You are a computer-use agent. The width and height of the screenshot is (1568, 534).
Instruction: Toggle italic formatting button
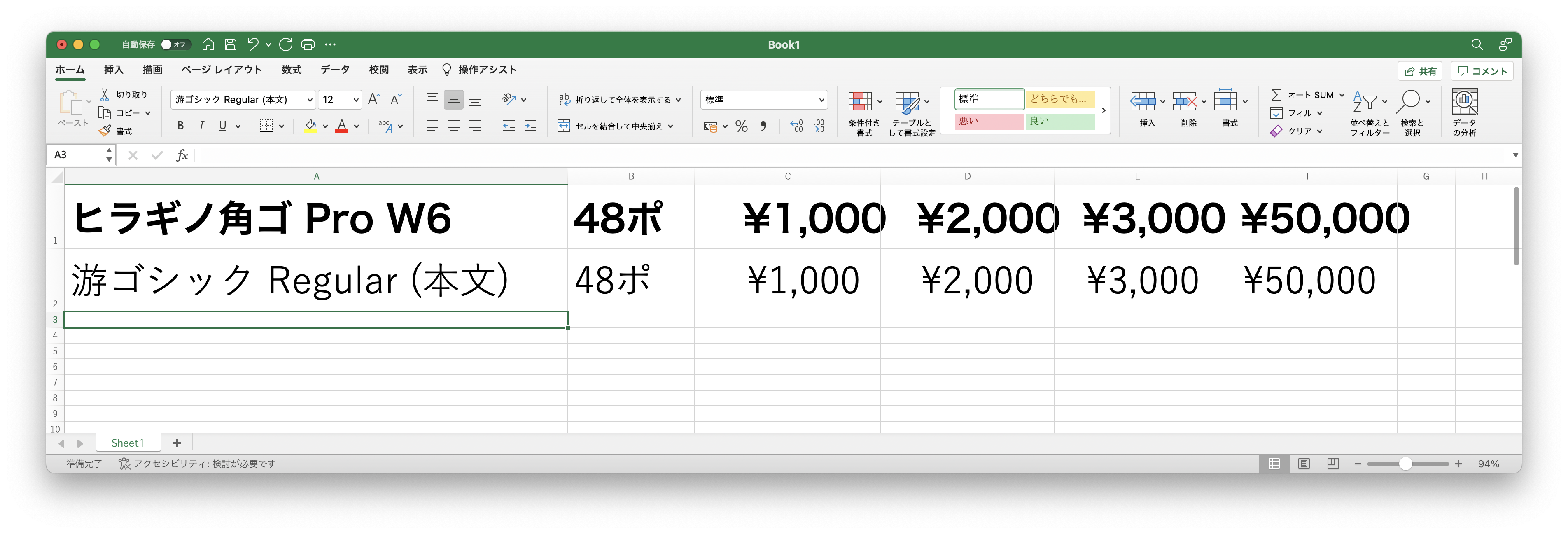[201, 126]
